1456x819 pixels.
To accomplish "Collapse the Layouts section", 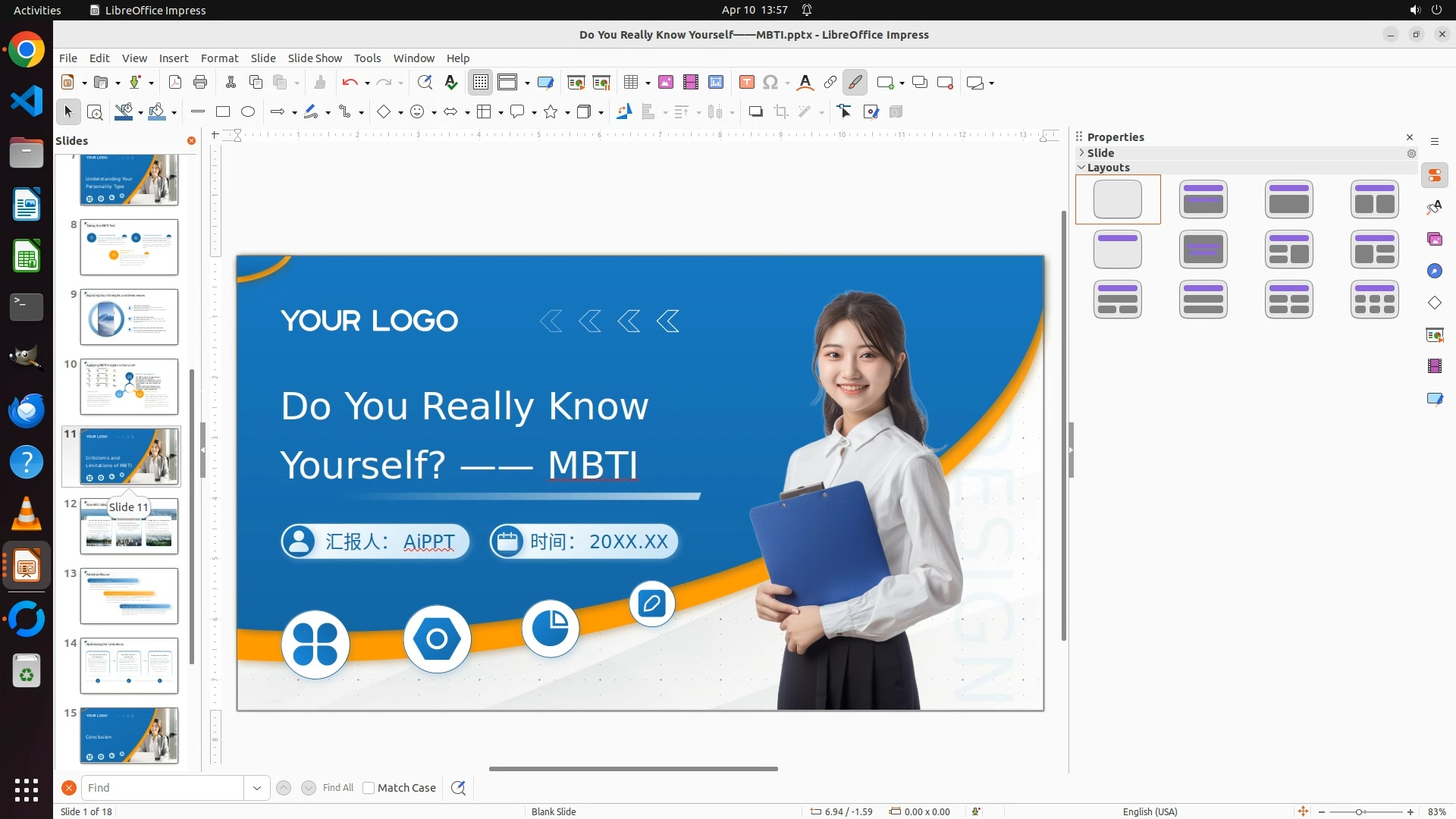I will click(1082, 168).
